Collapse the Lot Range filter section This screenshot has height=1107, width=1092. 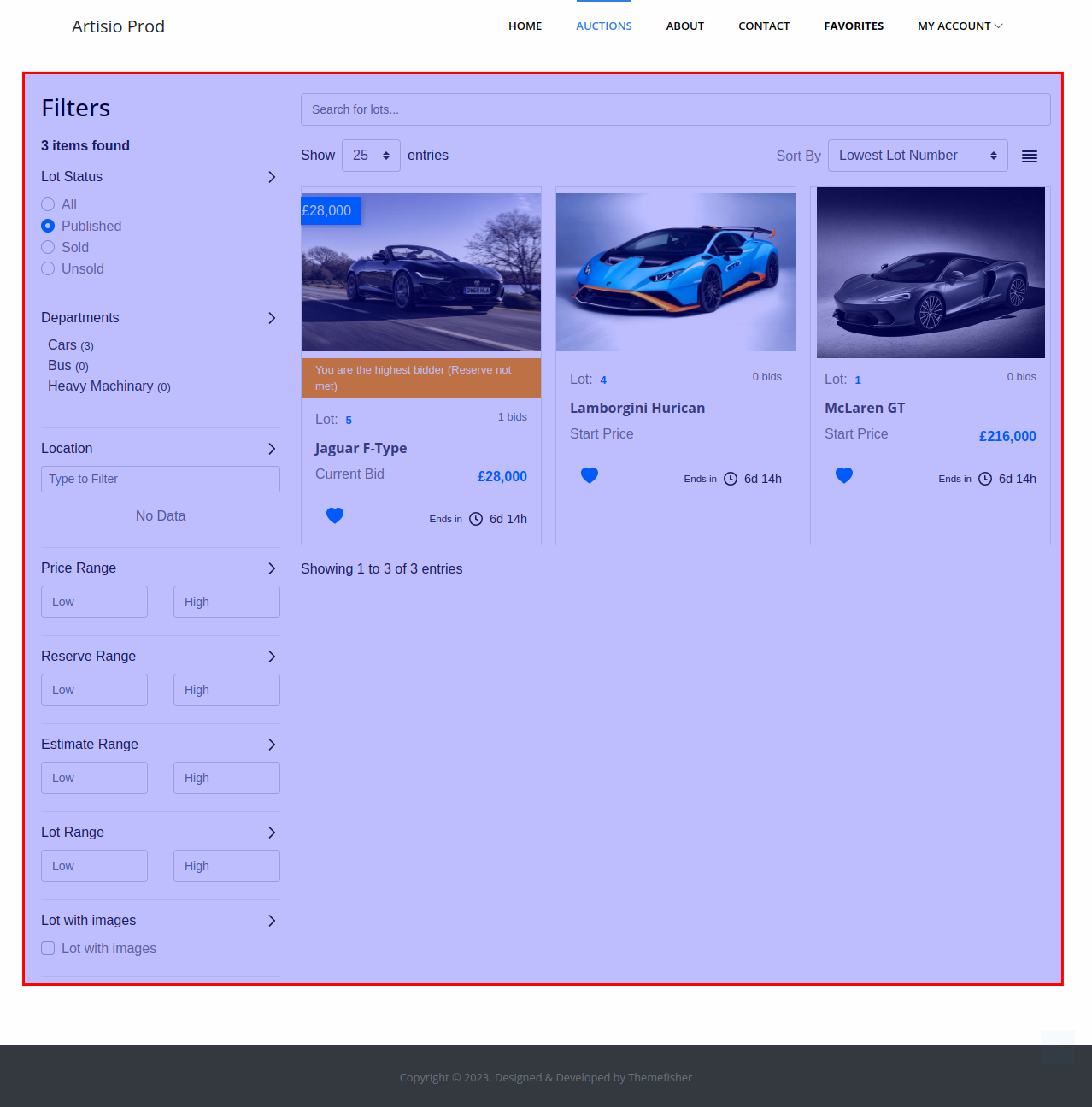coord(272,833)
